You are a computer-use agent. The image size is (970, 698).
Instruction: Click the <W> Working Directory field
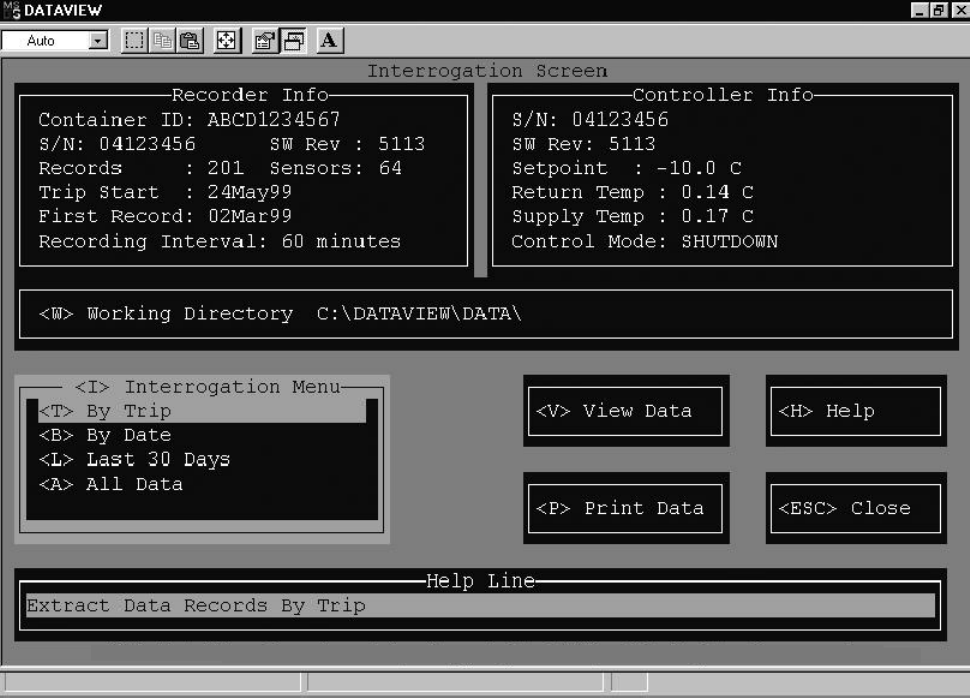point(486,314)
